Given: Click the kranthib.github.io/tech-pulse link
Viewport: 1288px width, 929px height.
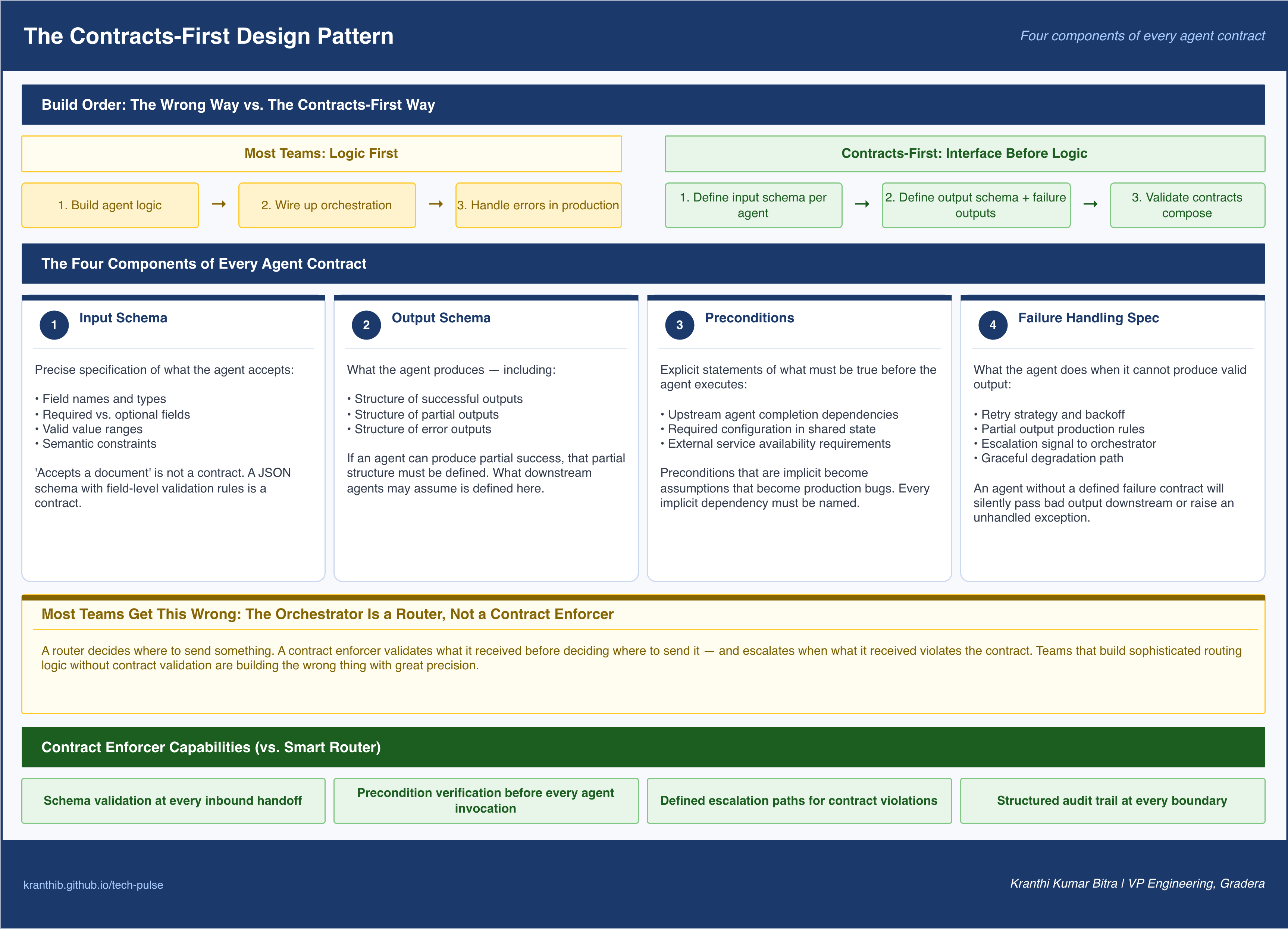Looking at the screenshot, I should tap(93, 885).
